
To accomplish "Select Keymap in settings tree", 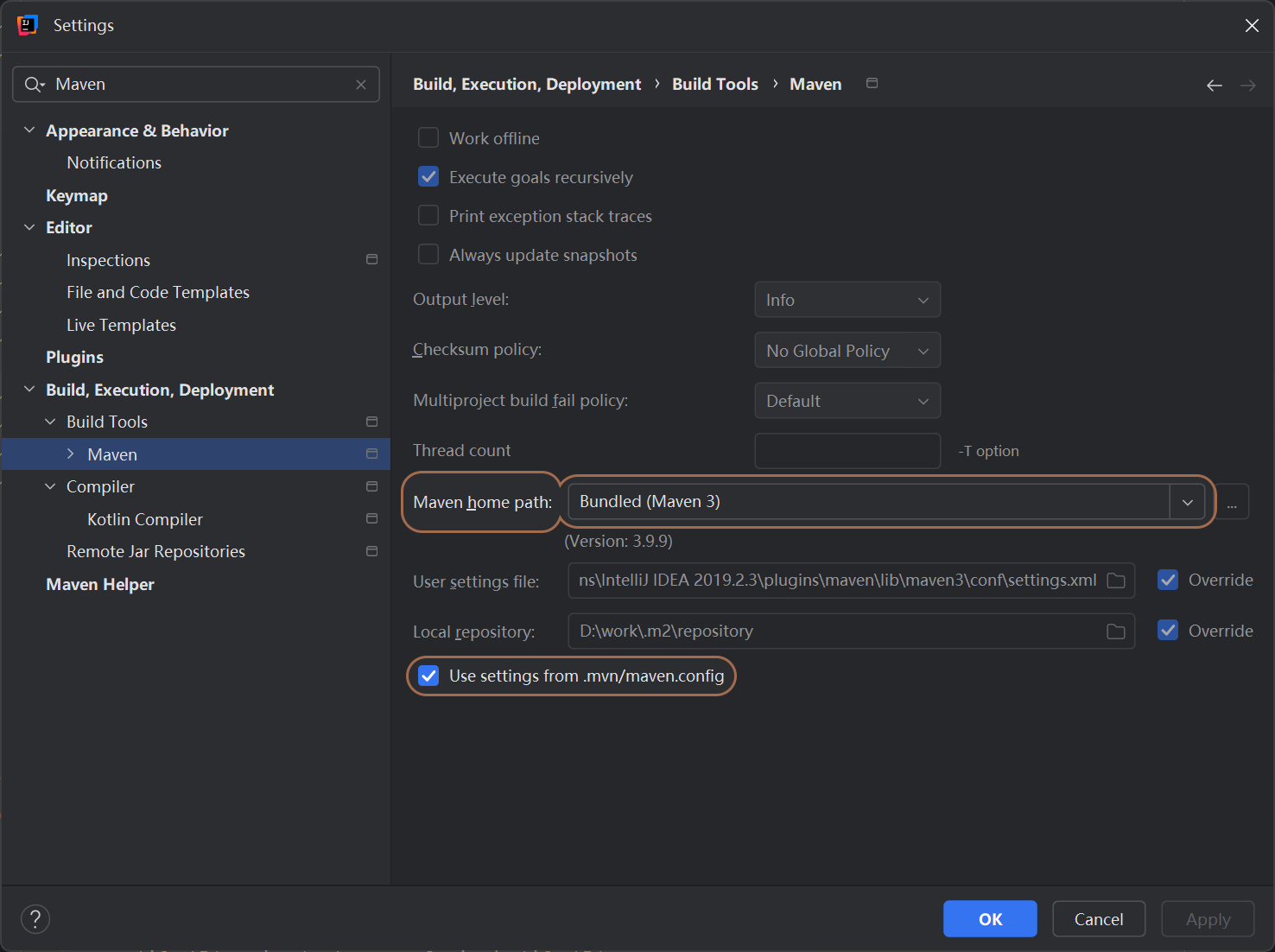I will [x=77, y=195].
